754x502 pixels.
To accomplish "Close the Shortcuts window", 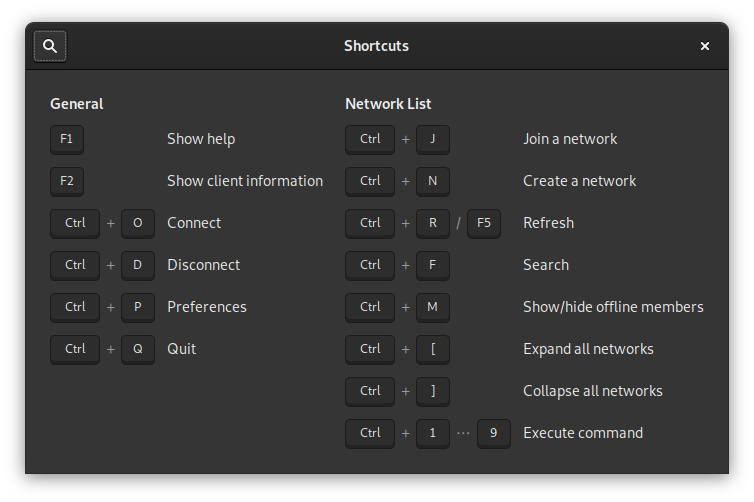I will [704, 46].
